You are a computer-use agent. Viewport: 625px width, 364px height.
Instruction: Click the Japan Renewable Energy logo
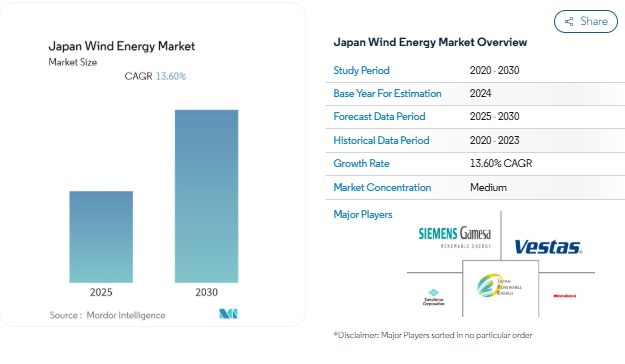tap(500, 285)
